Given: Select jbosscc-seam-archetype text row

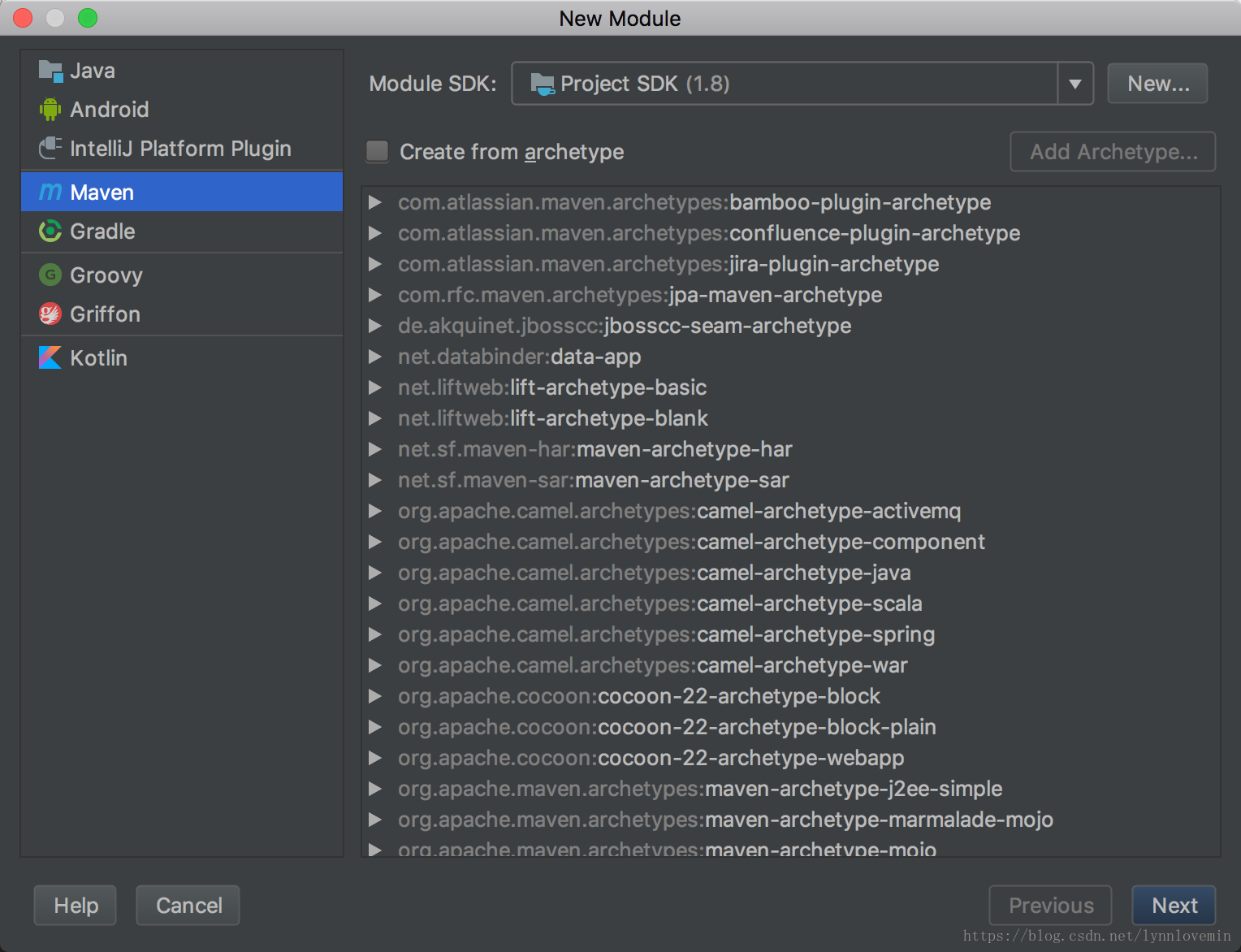Looking at the screenshot, I should pyautogui.click(x=625, y=326).
